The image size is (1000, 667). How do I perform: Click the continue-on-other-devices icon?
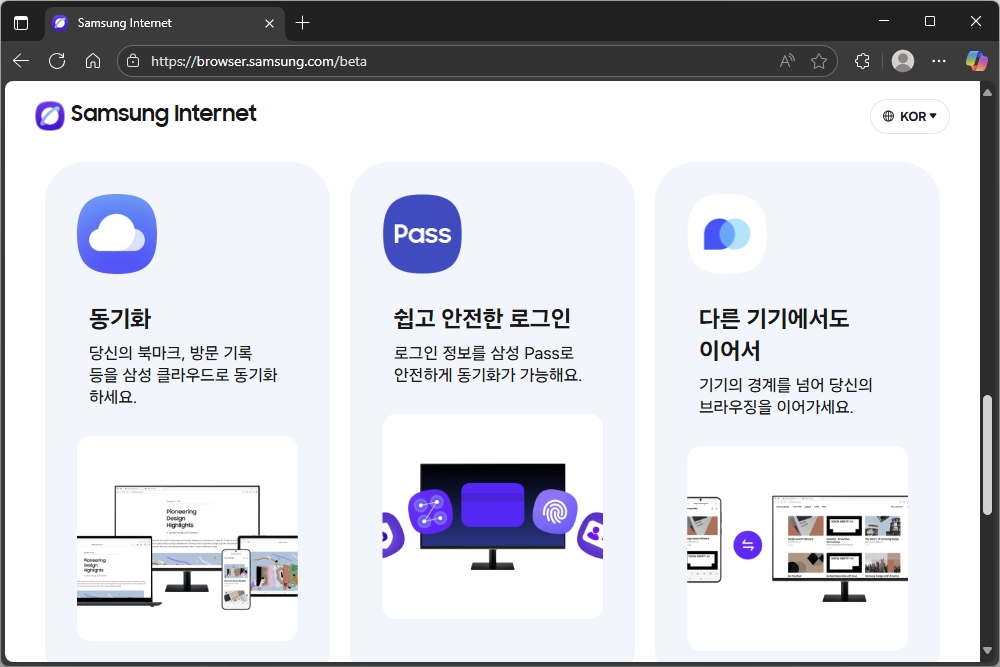(727, 234)
